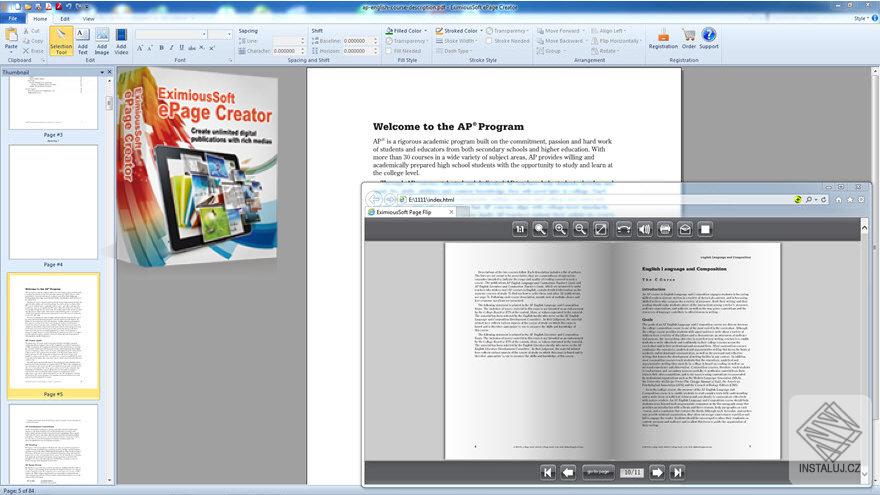This screenshot has width=880, height=495.
Task: Close the EximiousSoft Page Flip browser tab
Action: [x=451, y=212]
